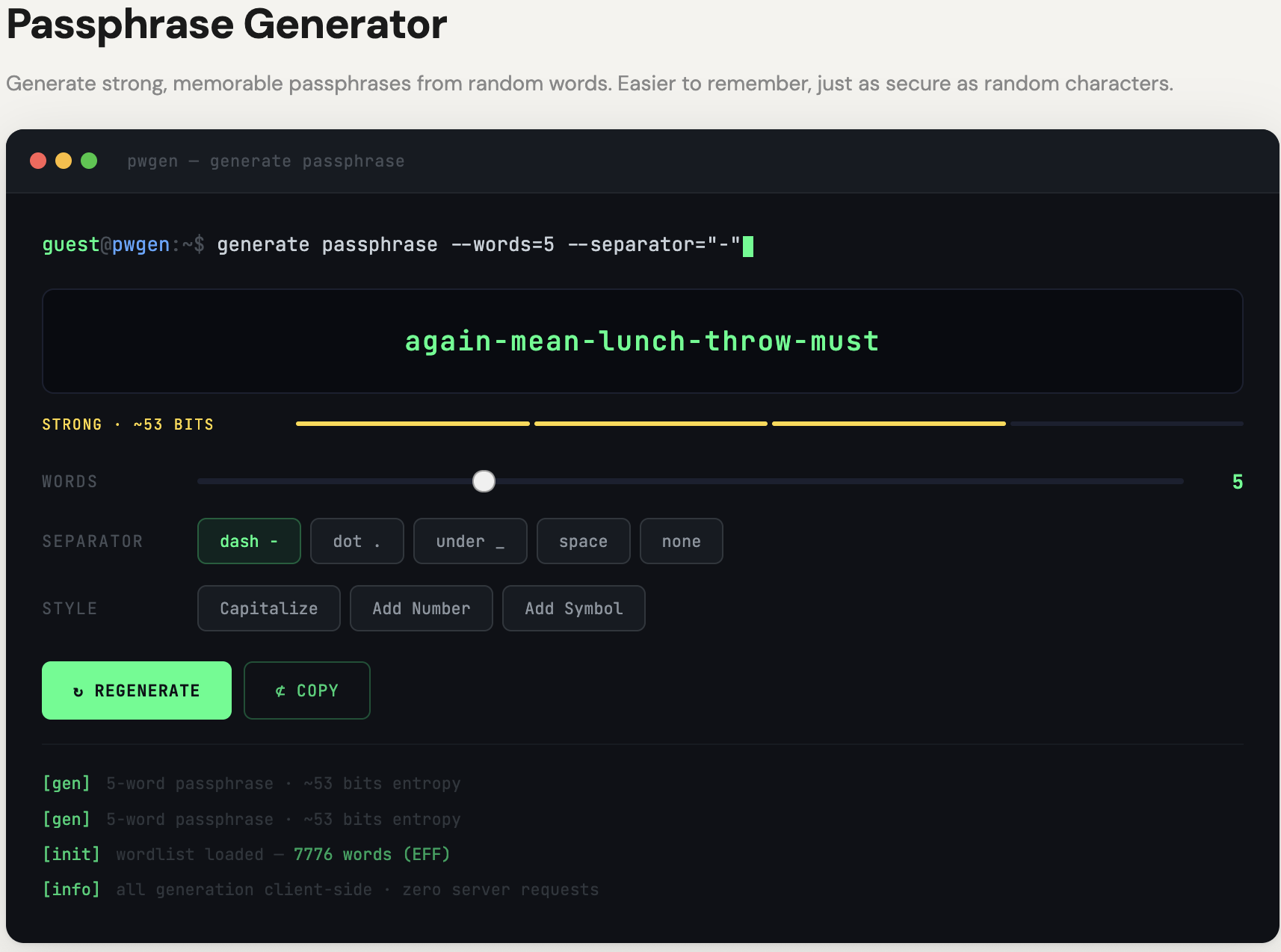Image resolution: width=1281 pixels, height=952 pixels.
Task: Click the regenerate arrow icon
Action: tap(78, 692)
